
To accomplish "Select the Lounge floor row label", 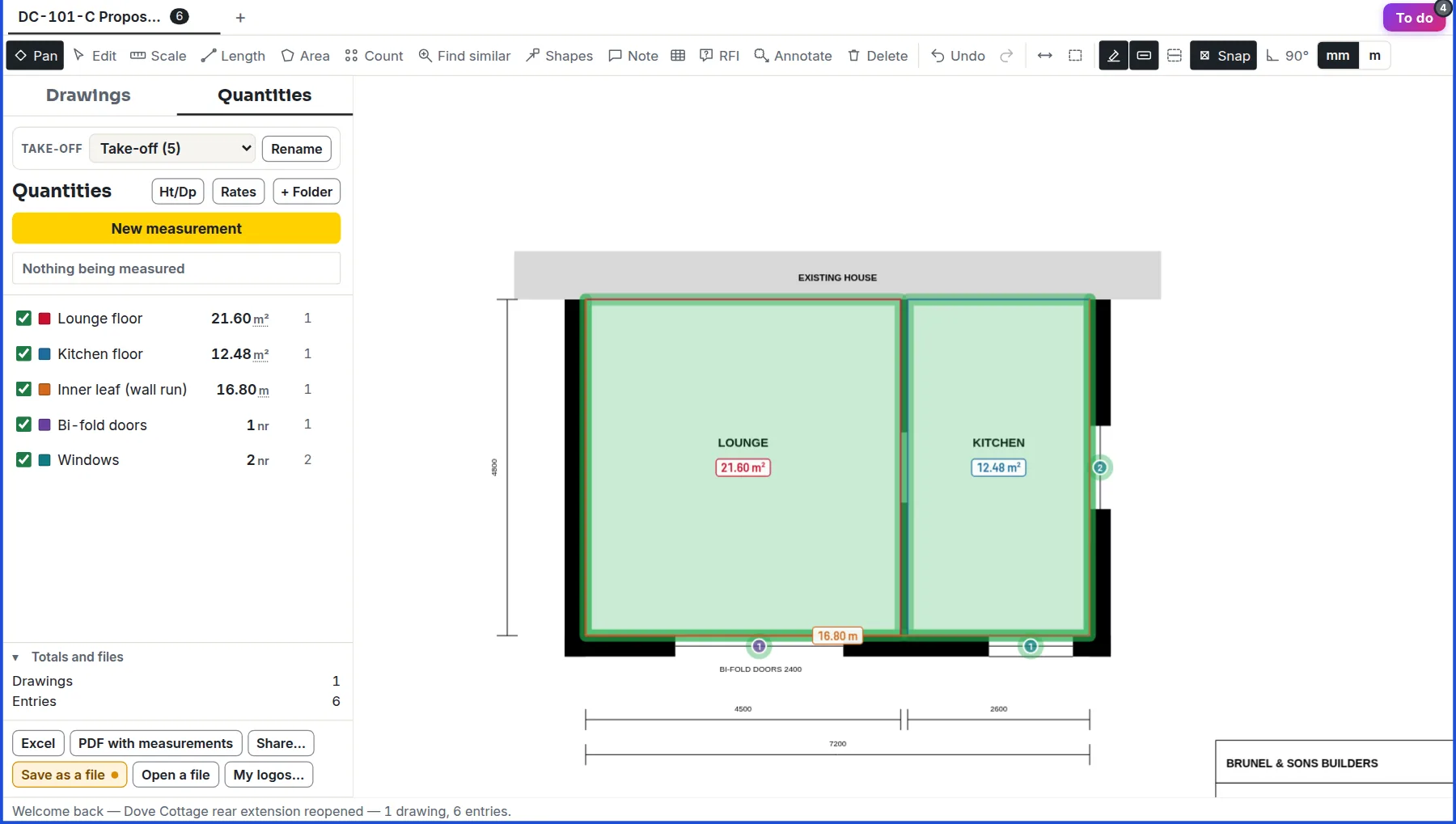I will click(99, 319).
